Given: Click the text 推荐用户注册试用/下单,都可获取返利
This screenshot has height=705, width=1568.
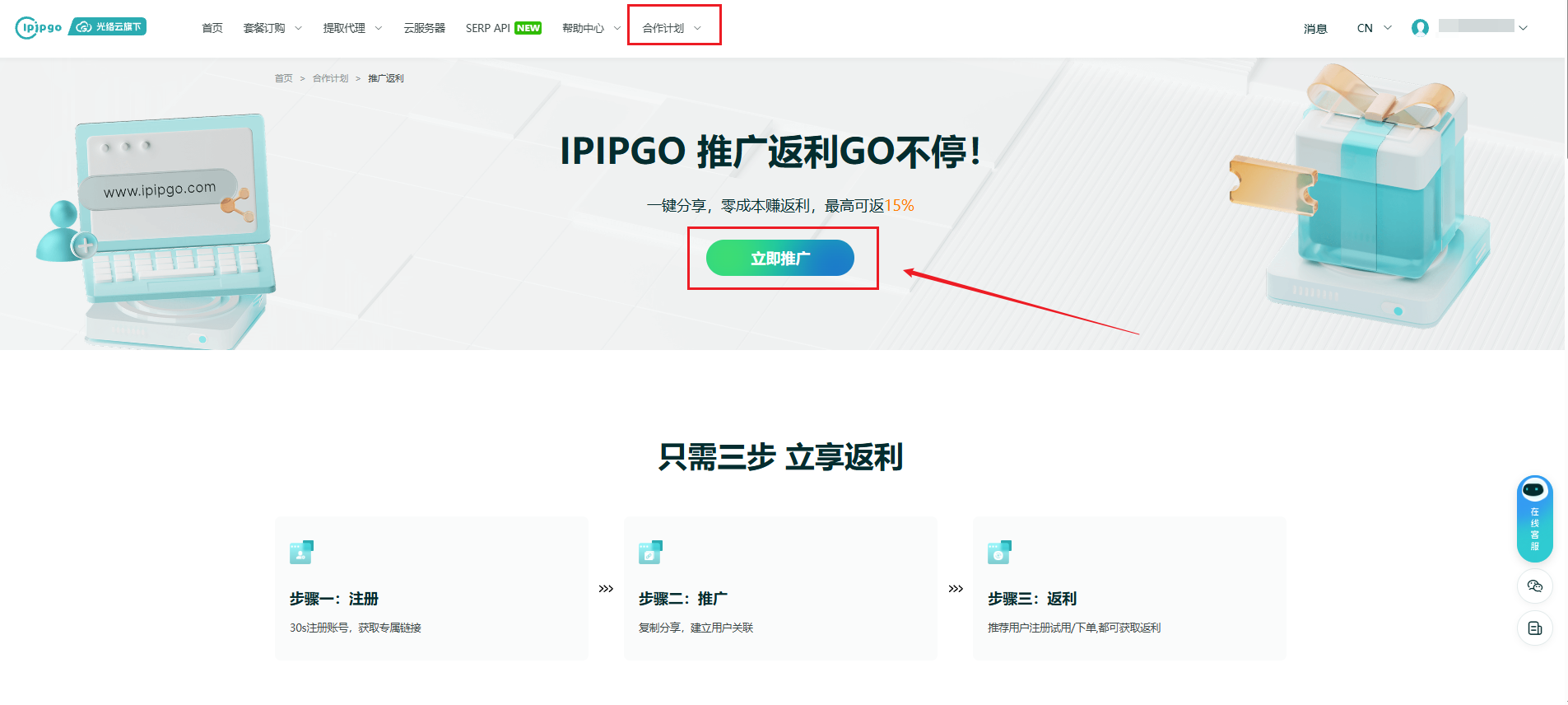Looking at the screenshot, I should tap(1074, 628).
